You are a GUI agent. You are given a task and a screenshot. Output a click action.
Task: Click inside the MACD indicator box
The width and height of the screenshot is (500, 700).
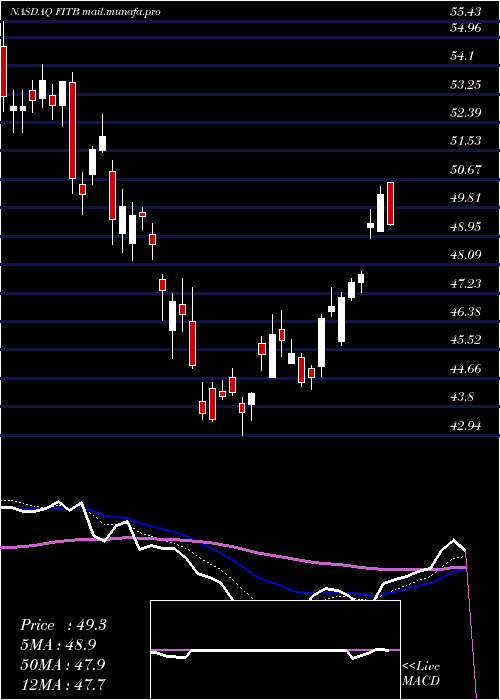click(275, 650)
